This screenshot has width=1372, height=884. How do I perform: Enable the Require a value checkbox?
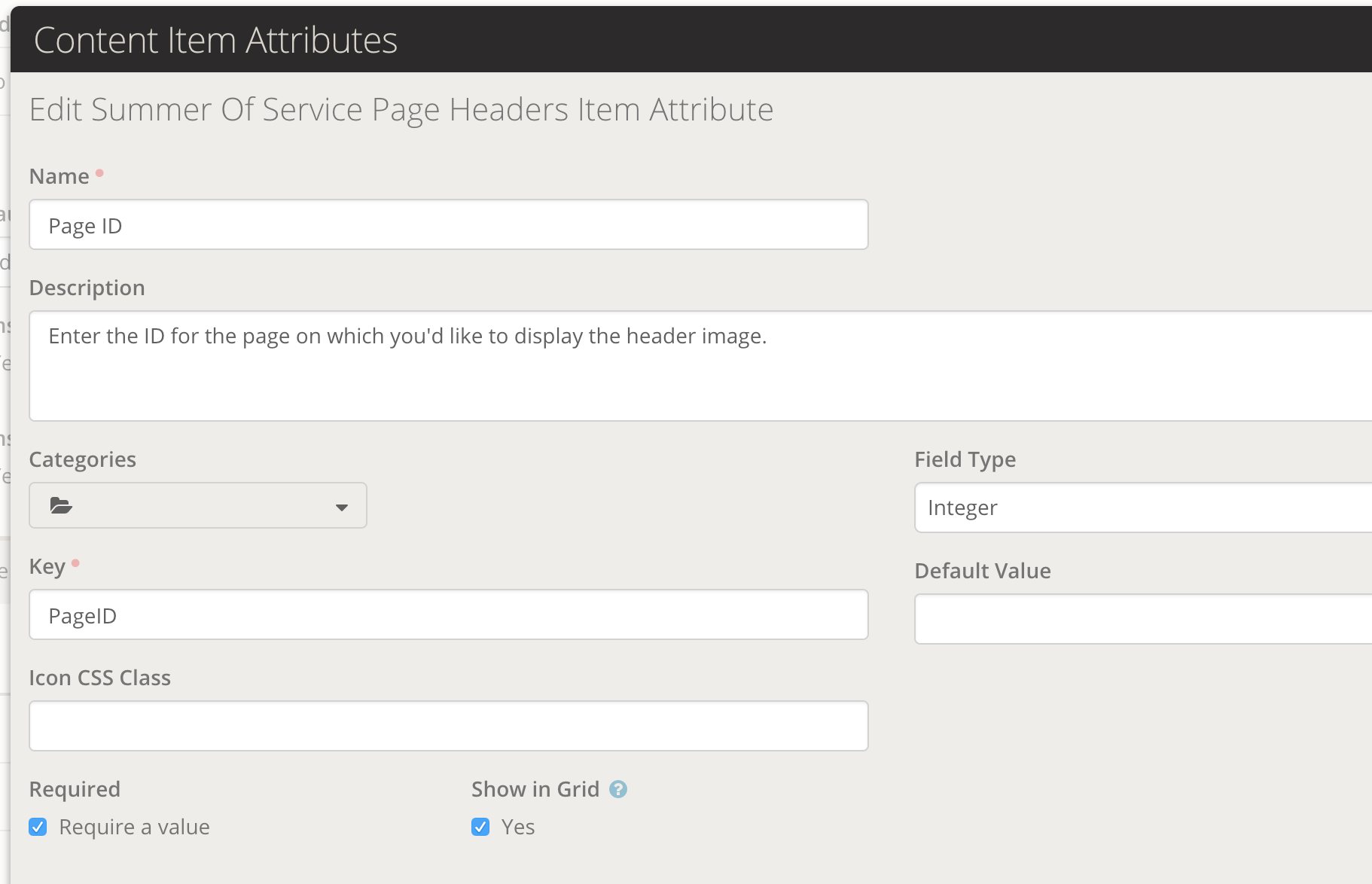[38, 827]
